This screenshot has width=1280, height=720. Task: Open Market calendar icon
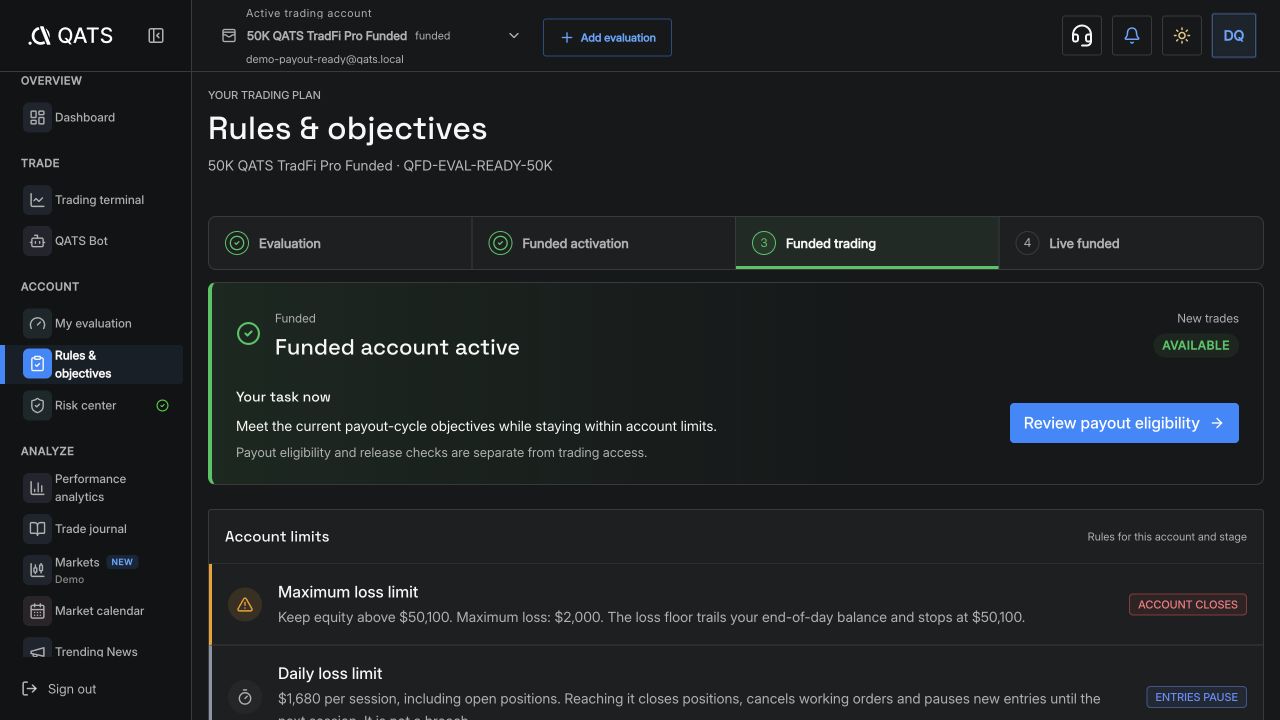coord(37,611)
